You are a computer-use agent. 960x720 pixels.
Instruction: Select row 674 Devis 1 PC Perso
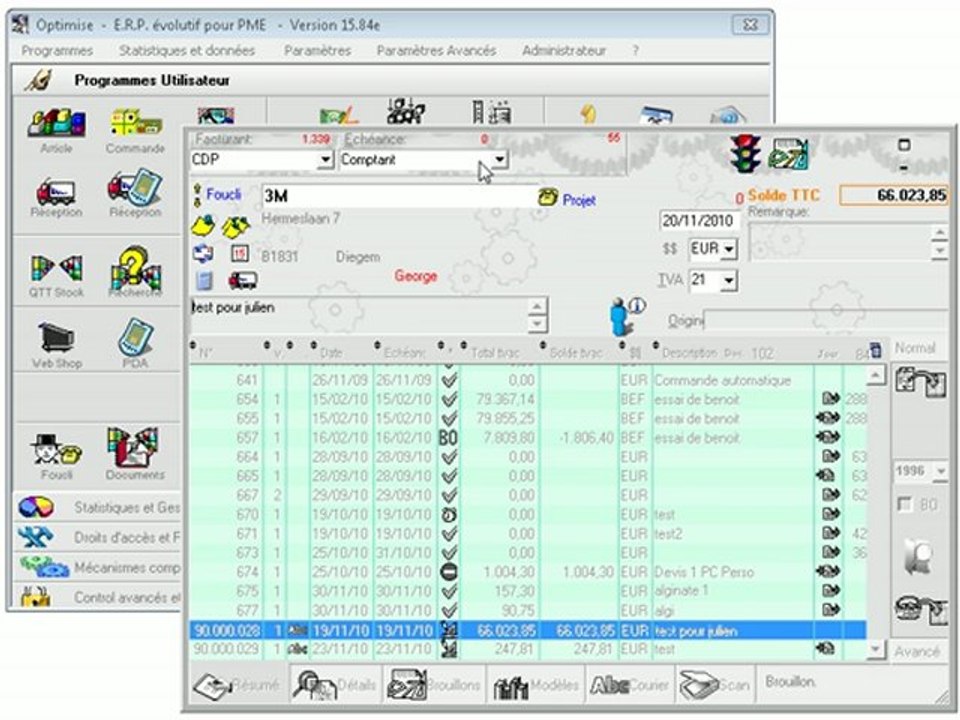(x=528, y=572)
